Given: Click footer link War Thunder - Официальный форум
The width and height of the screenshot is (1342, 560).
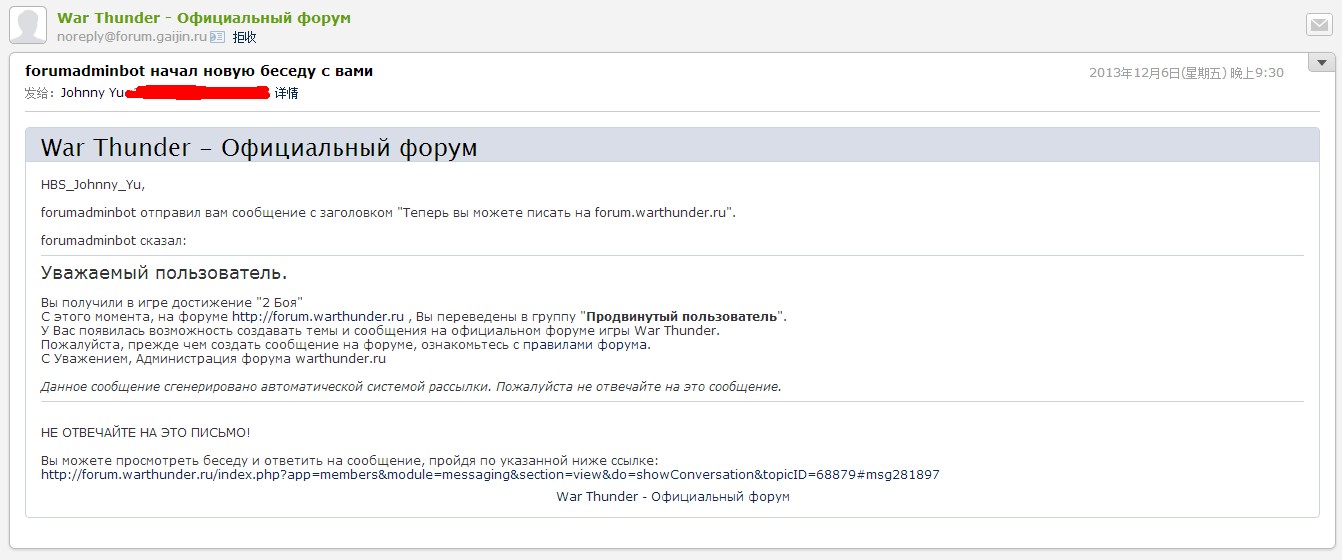Looking at the screenshot, I should (x=673, y=496).
